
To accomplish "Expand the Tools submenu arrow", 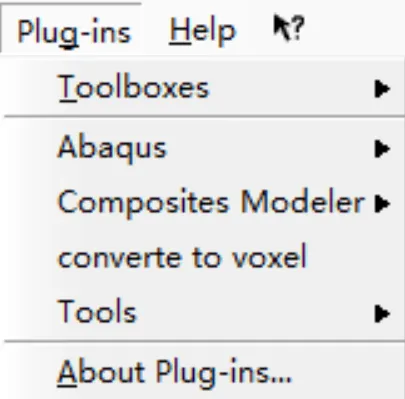I will pos(382,313).
